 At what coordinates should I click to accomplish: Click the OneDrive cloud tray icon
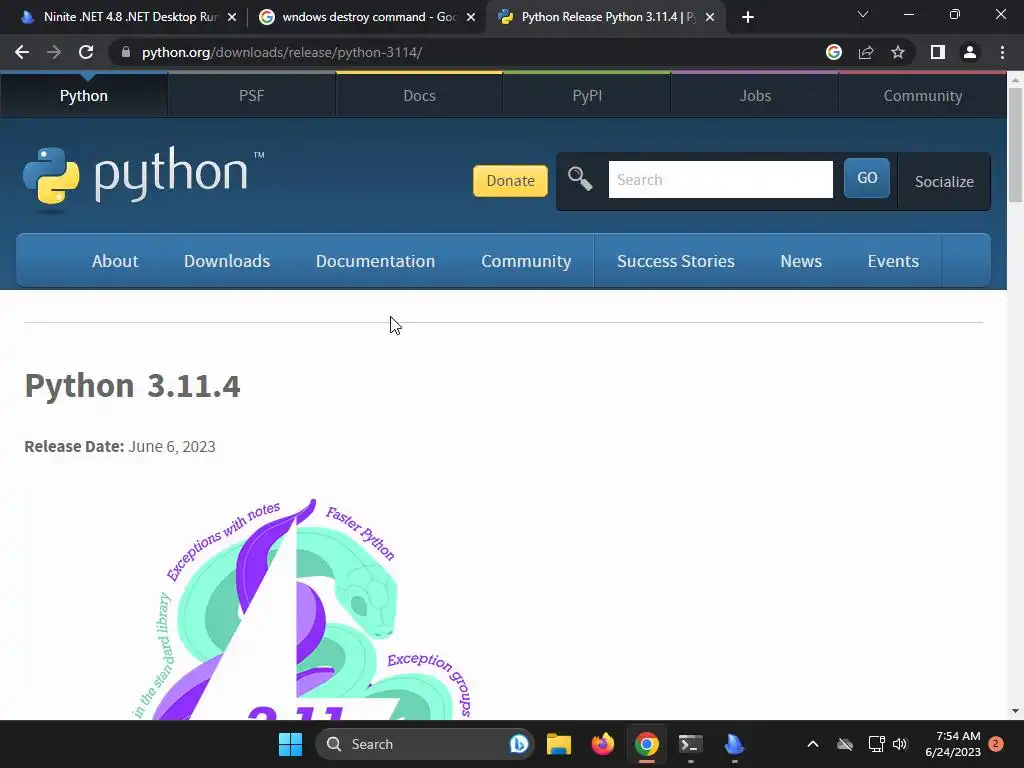(x=845, y=744)
